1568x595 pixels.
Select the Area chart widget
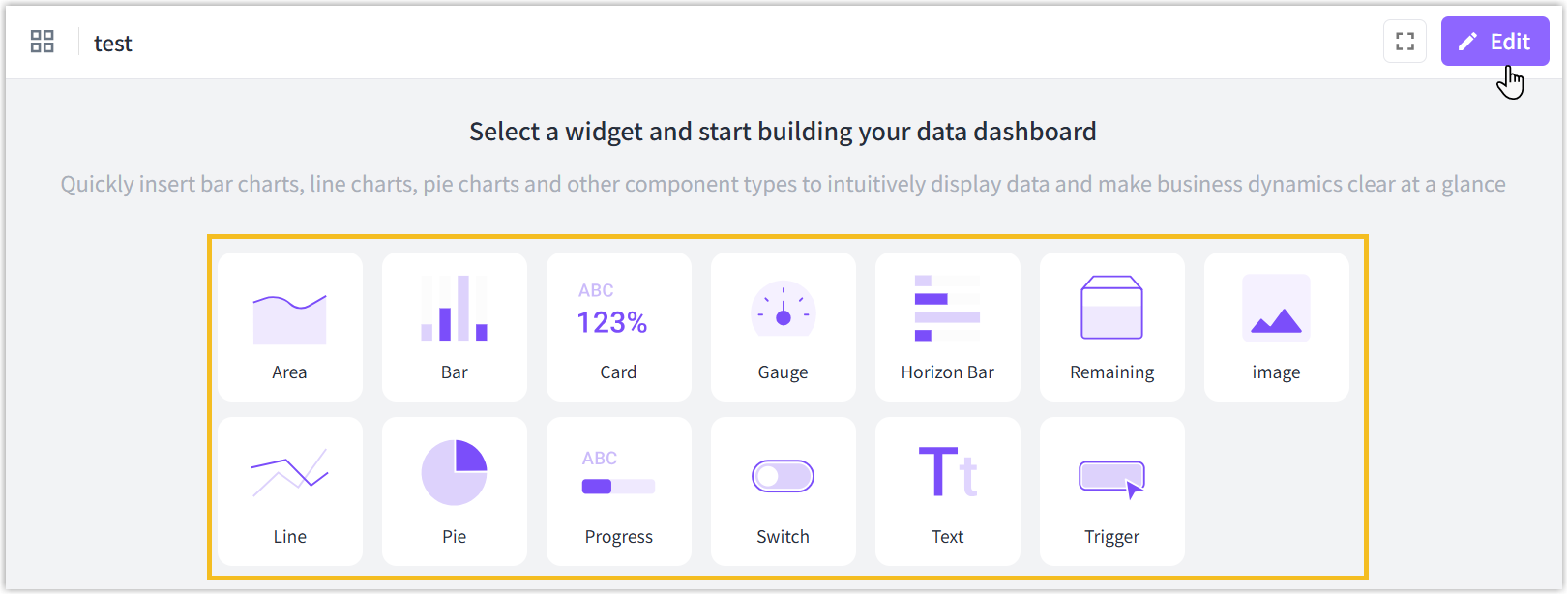tap(289, 326)
